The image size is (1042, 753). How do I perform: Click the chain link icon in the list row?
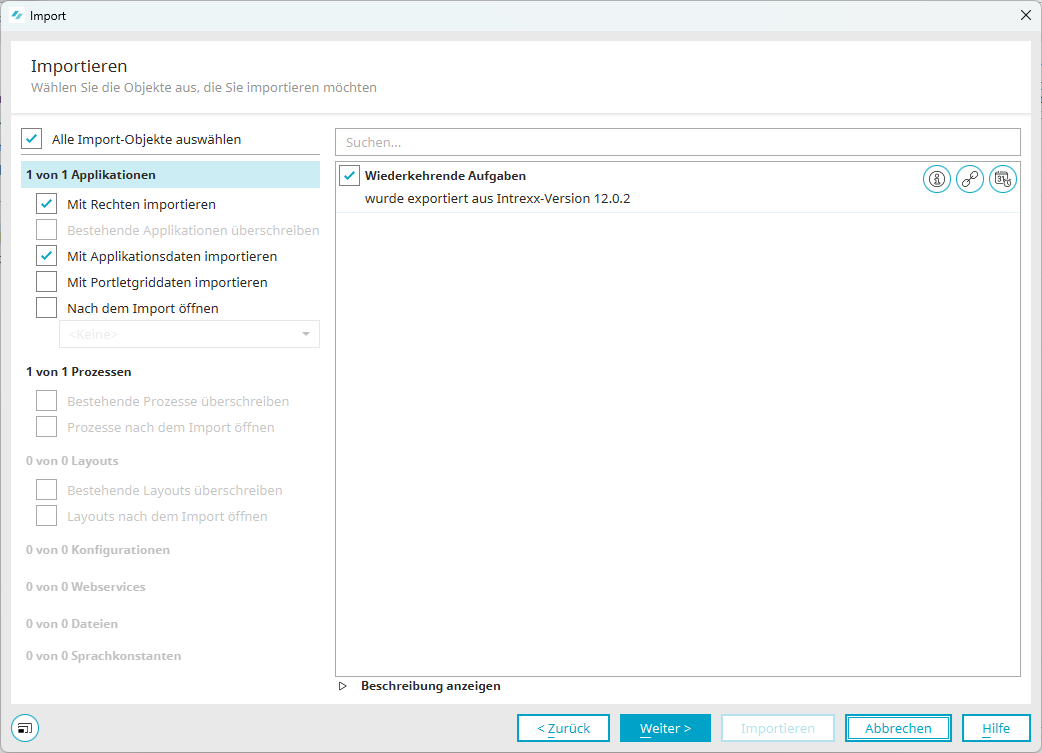pos(970,180)
